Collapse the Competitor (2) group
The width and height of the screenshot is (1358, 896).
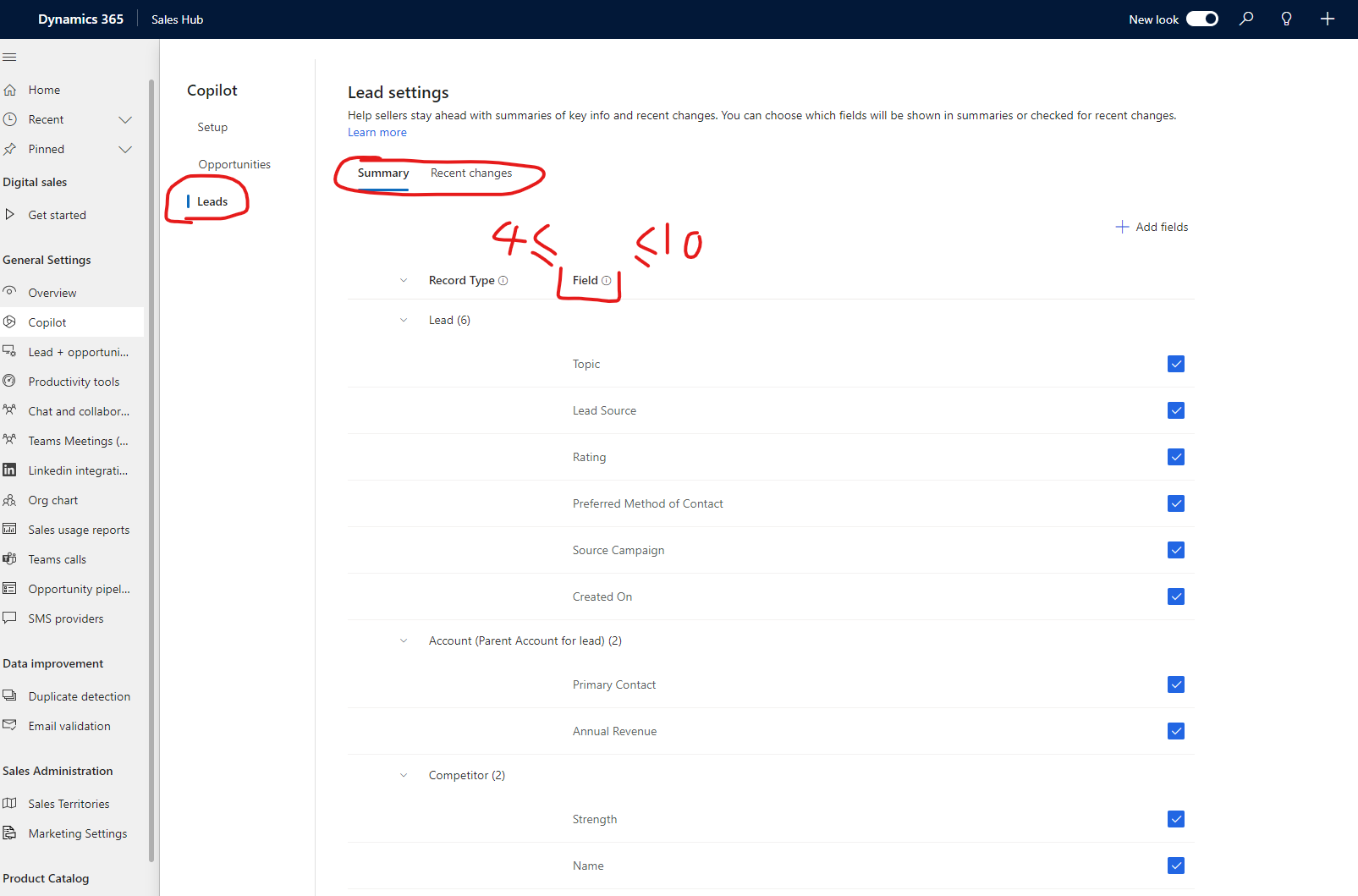pyautogui.click(x=404, y=775)
